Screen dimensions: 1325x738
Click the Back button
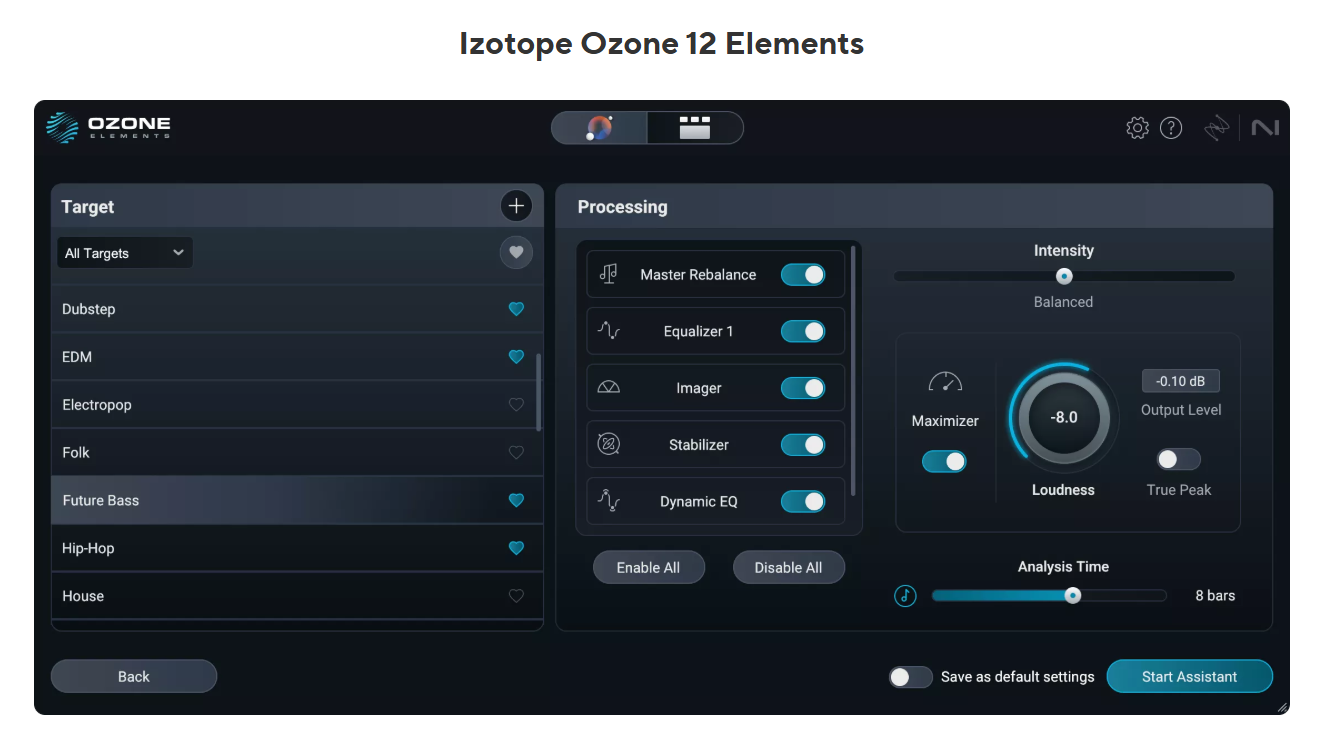click(x=134, y=677)
